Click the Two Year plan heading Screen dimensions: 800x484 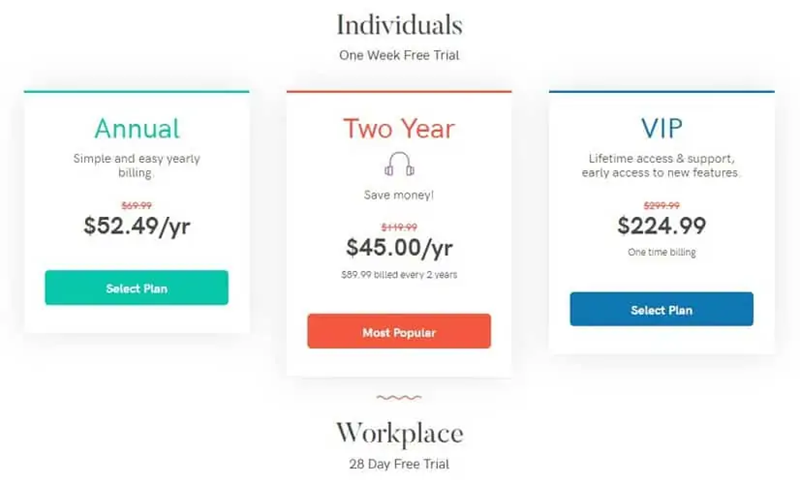(x=399, y=128)
